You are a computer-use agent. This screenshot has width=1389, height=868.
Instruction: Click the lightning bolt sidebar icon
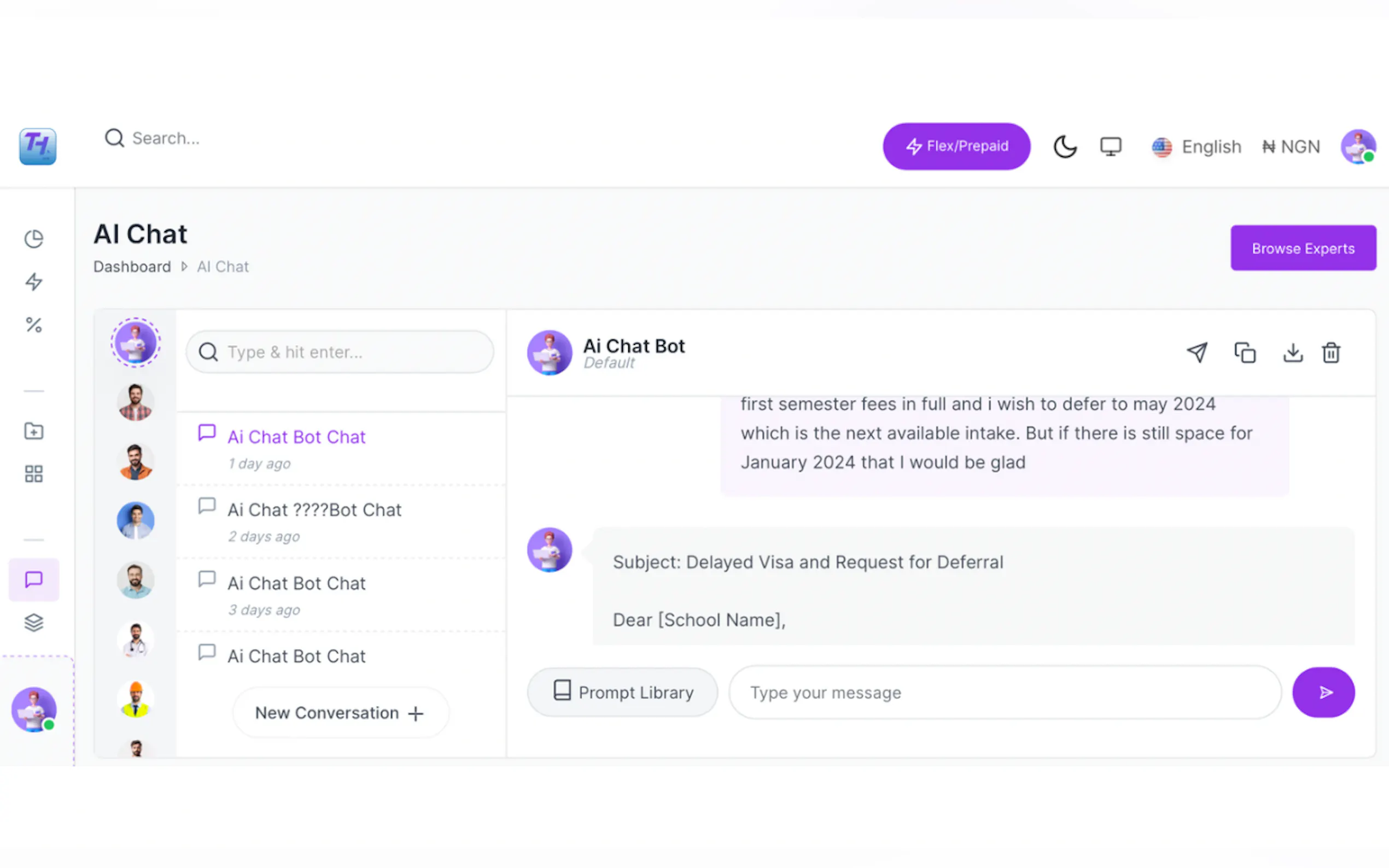(x=34, y=282)
